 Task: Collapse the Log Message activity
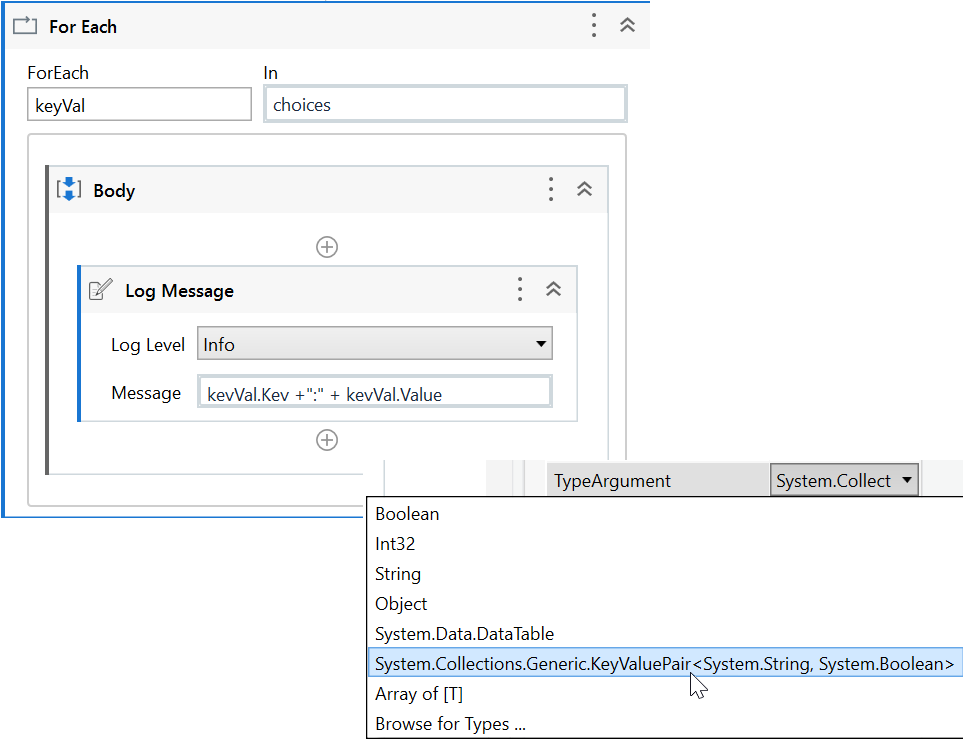click(553, 290)
